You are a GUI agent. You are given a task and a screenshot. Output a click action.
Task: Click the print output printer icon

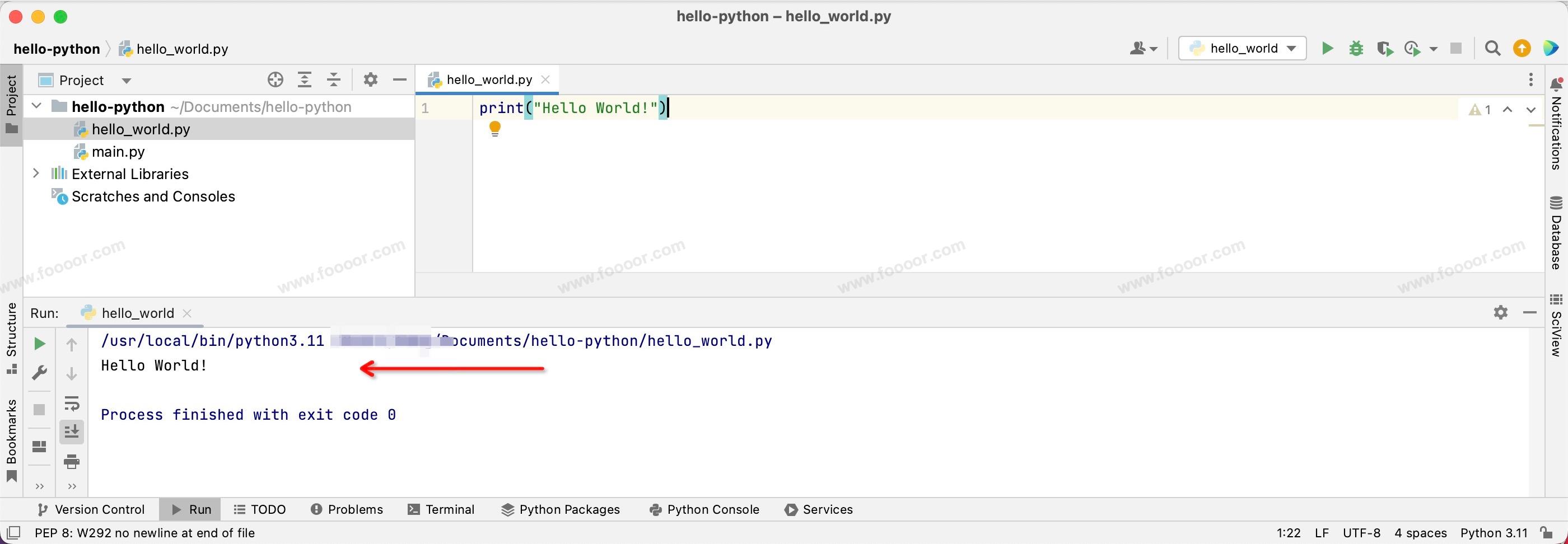coord(72,461)
